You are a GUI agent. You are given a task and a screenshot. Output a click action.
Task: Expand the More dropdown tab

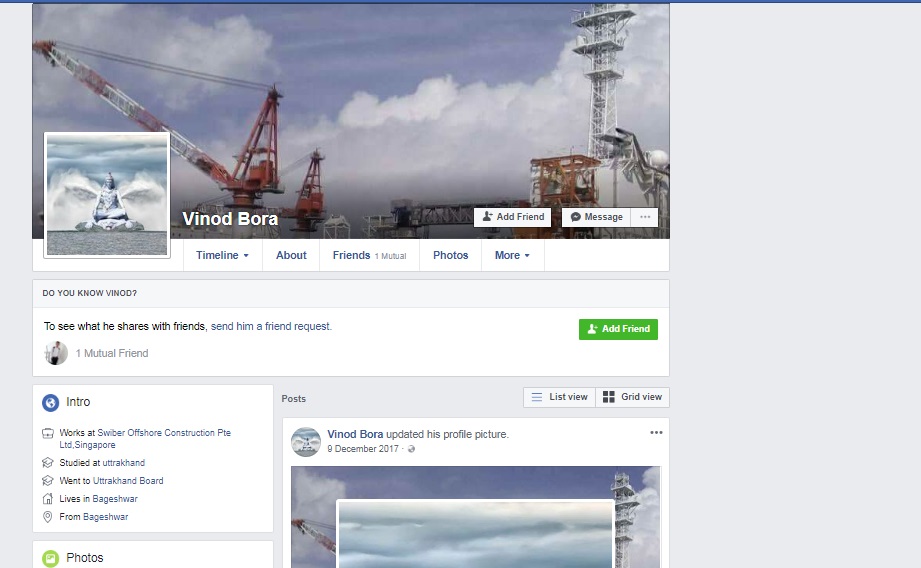tap(512, 255)
